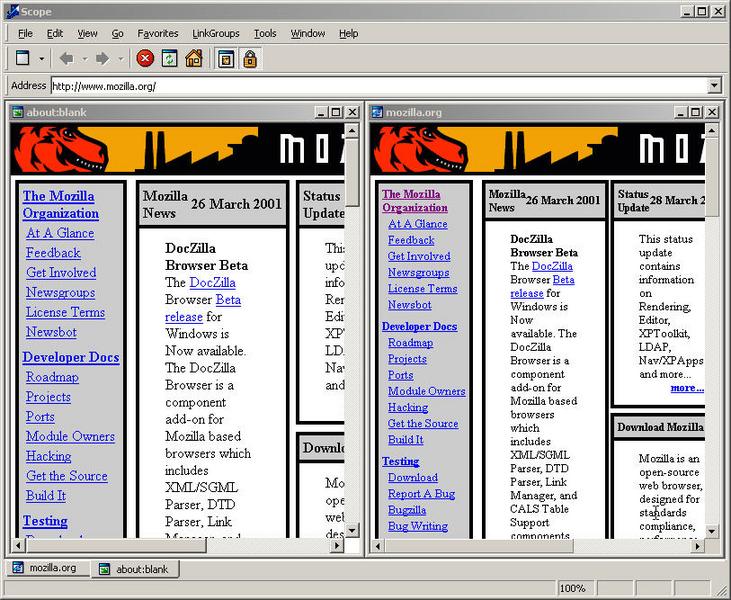Click horizontal scrollbar thumb in mozilla.org window
Viewport: 731px width, 600px height.
pyautogui.click(x=479, y=545)
